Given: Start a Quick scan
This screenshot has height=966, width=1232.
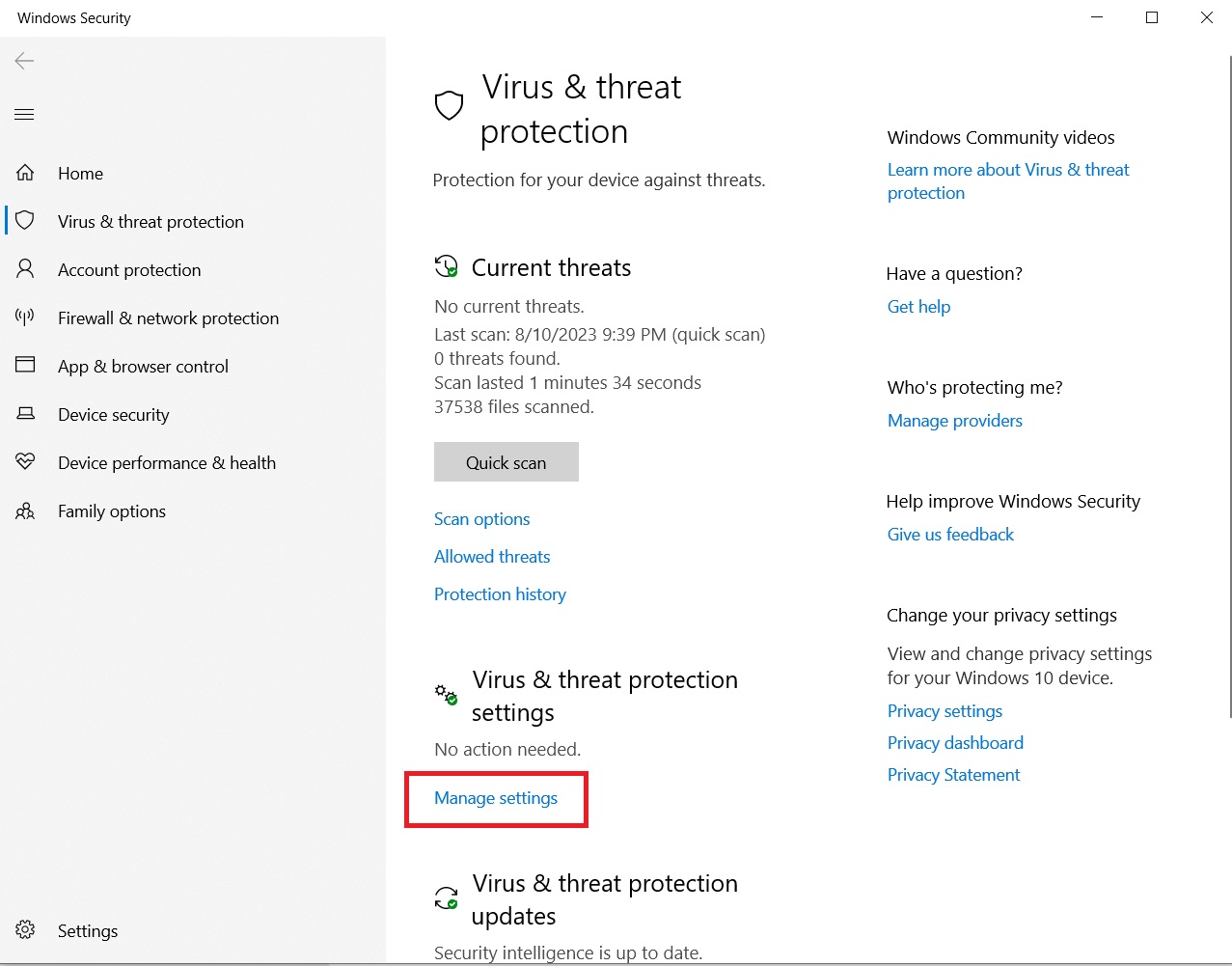Looking at the screenshot, I should pos(506,462).
